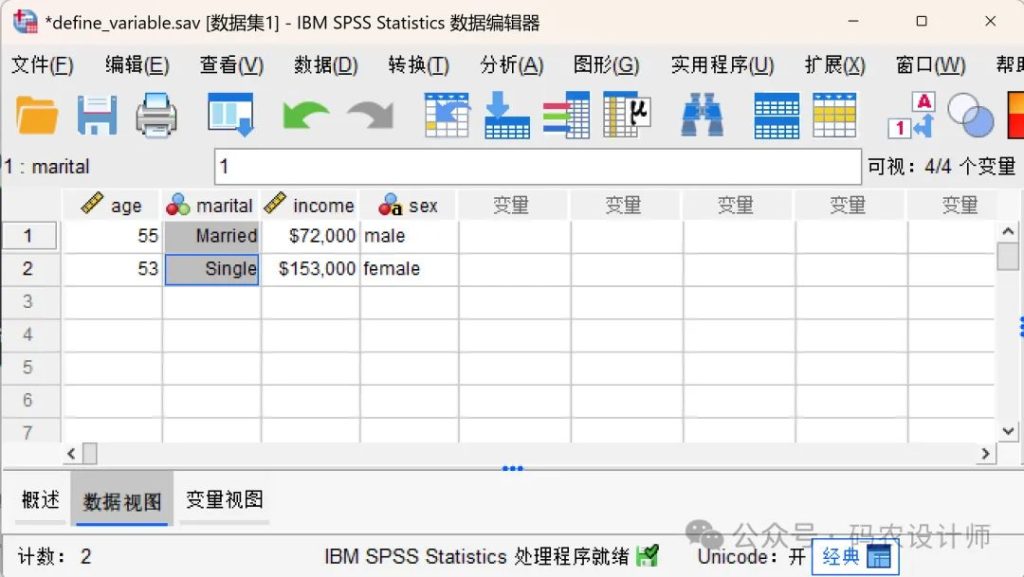Click the Open data file folder icon
Viewport: 1024px width, 577px height.
[x=37, y=115]
